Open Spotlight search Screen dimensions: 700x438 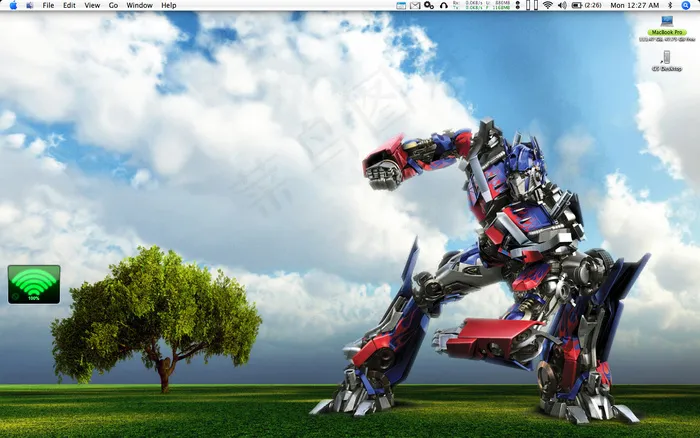686,5
